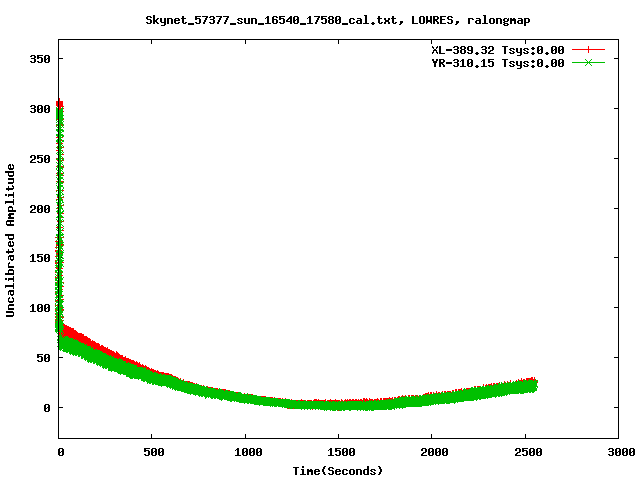Click the 100 y-axis tick label
Image resolution: width=640 pixels, height=480 pixels.
coord(40,308)
